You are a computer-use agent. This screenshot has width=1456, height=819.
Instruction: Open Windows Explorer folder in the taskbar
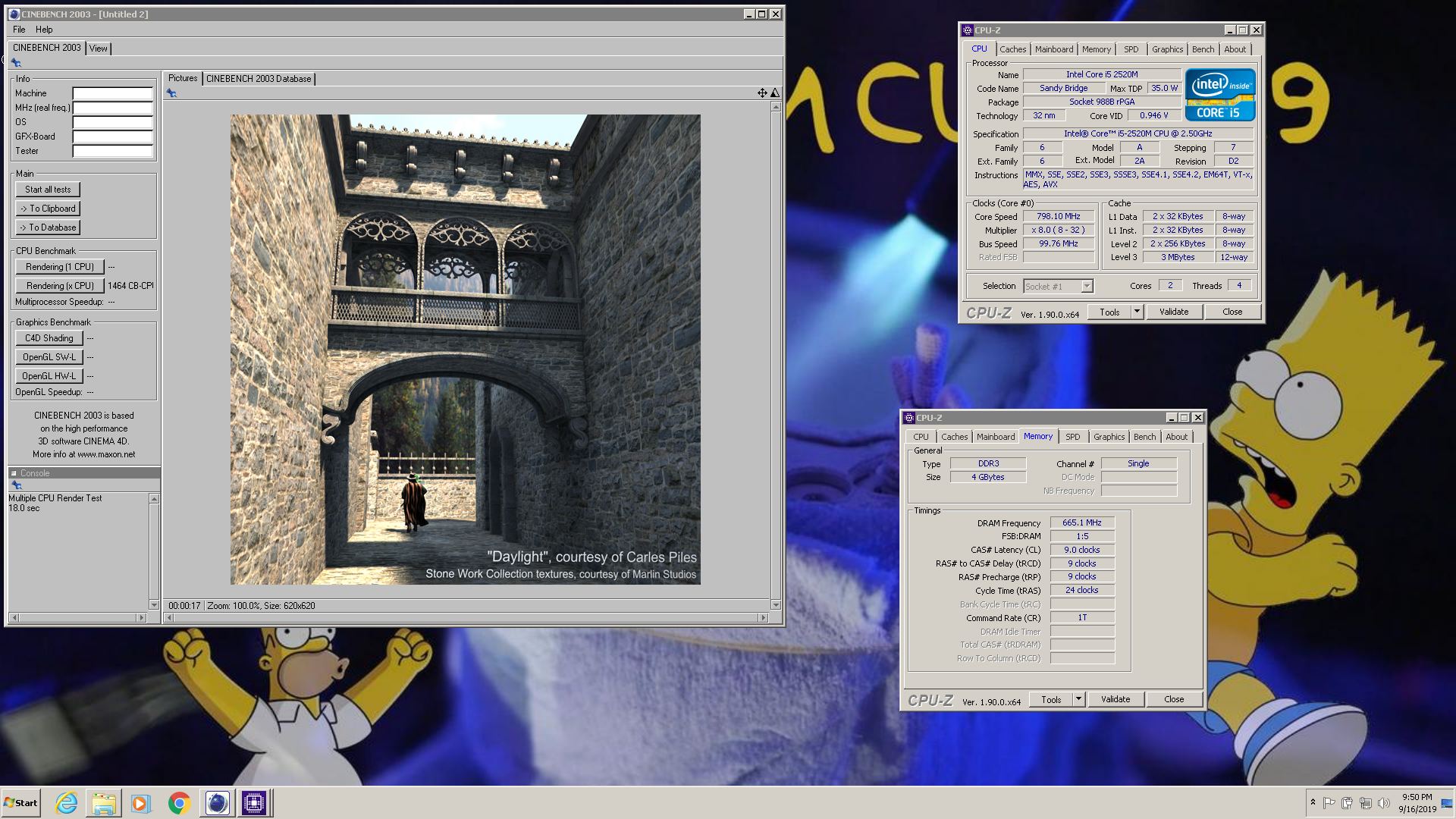coord(103,803)
